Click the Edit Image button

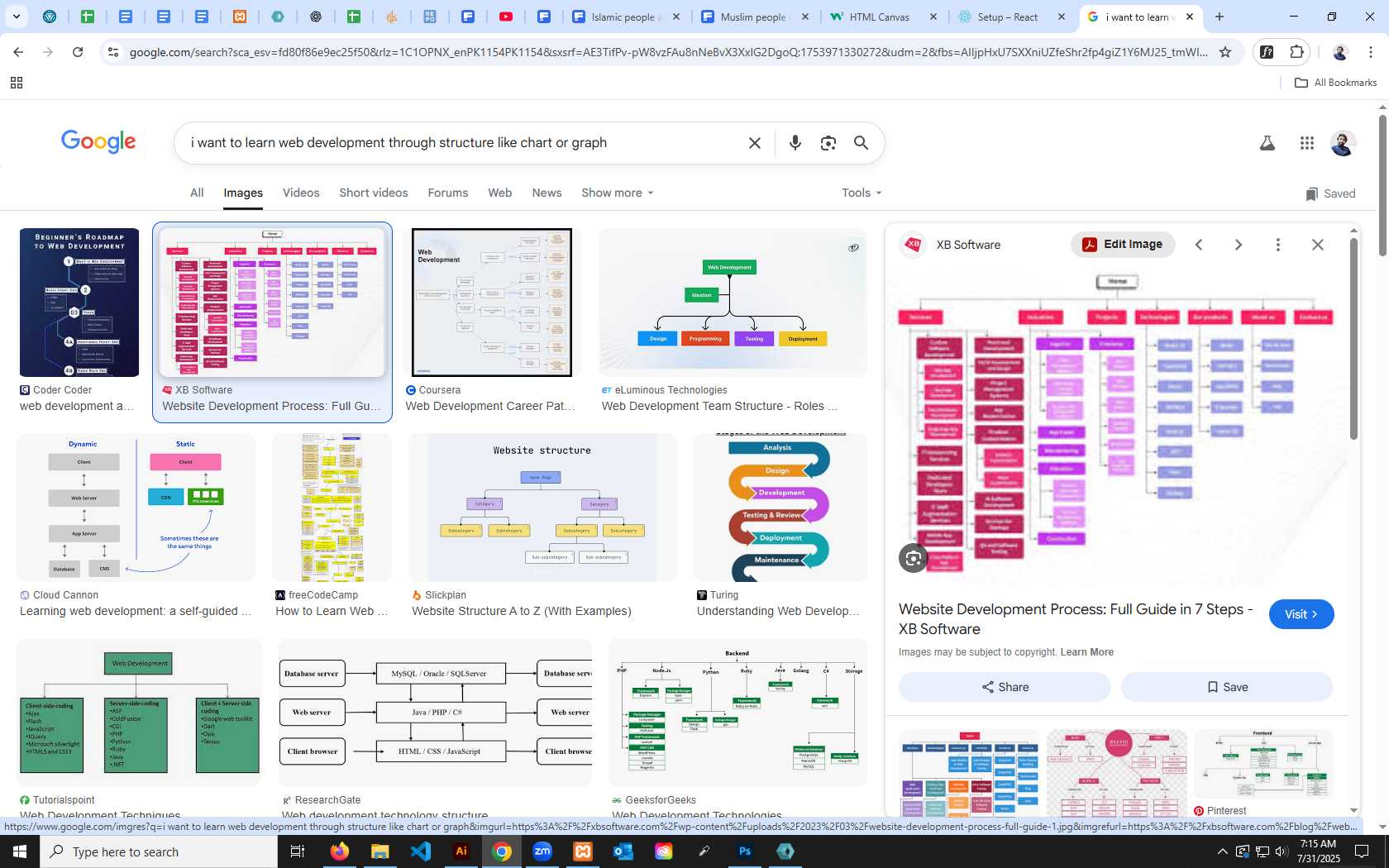coord(1123,244)
